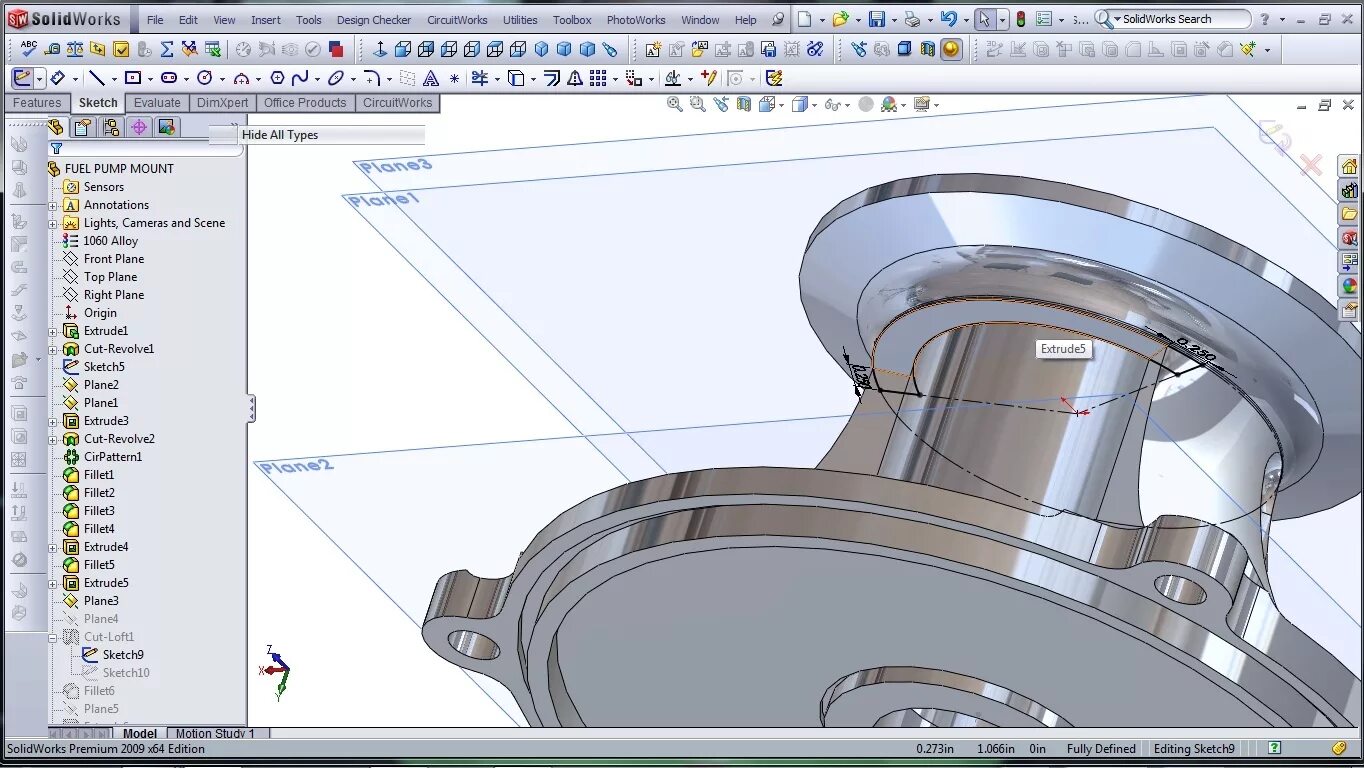Open the sketch Text tool

[x=431, y=78]
